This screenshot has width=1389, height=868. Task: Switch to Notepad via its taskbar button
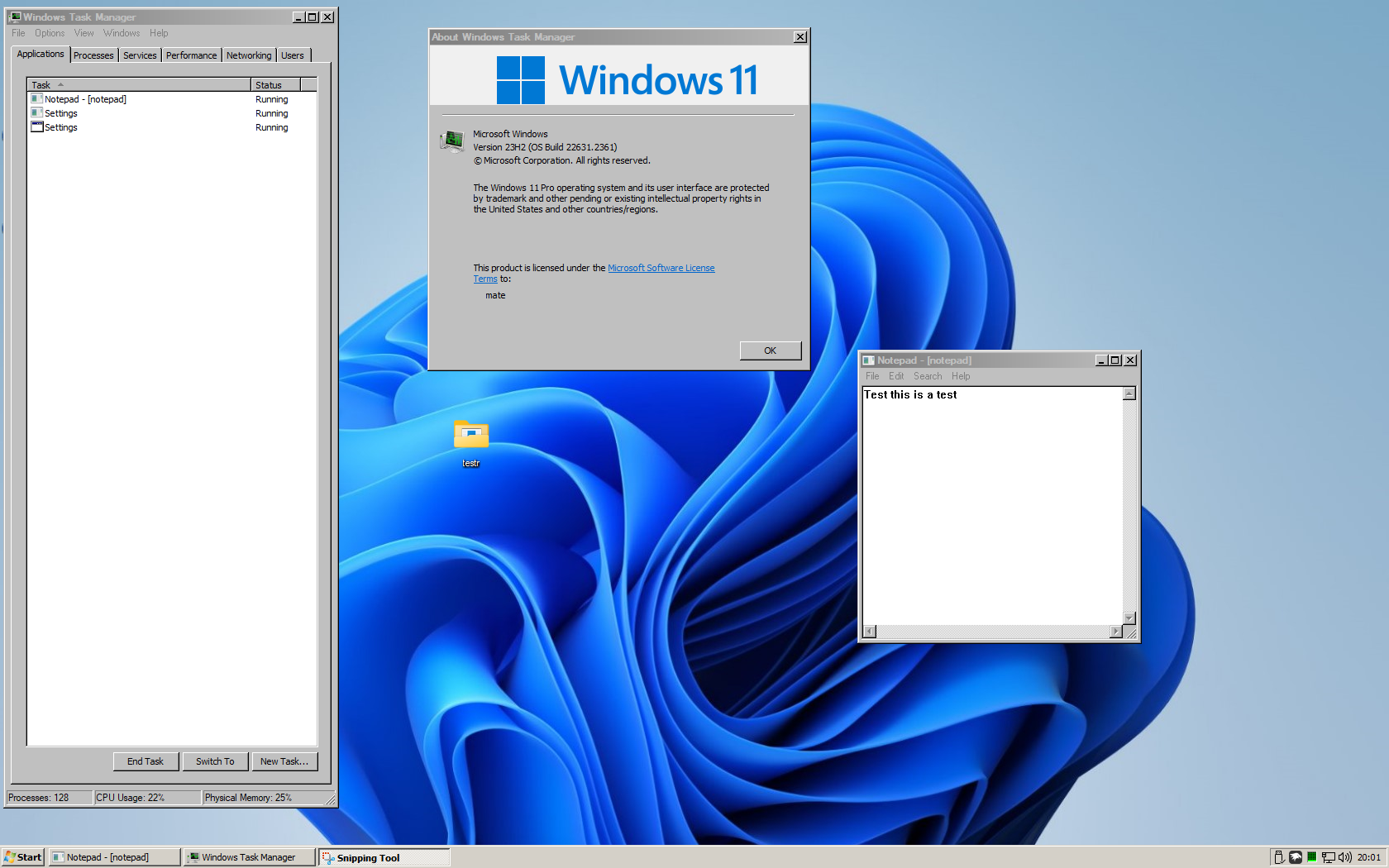click(114, 857)
